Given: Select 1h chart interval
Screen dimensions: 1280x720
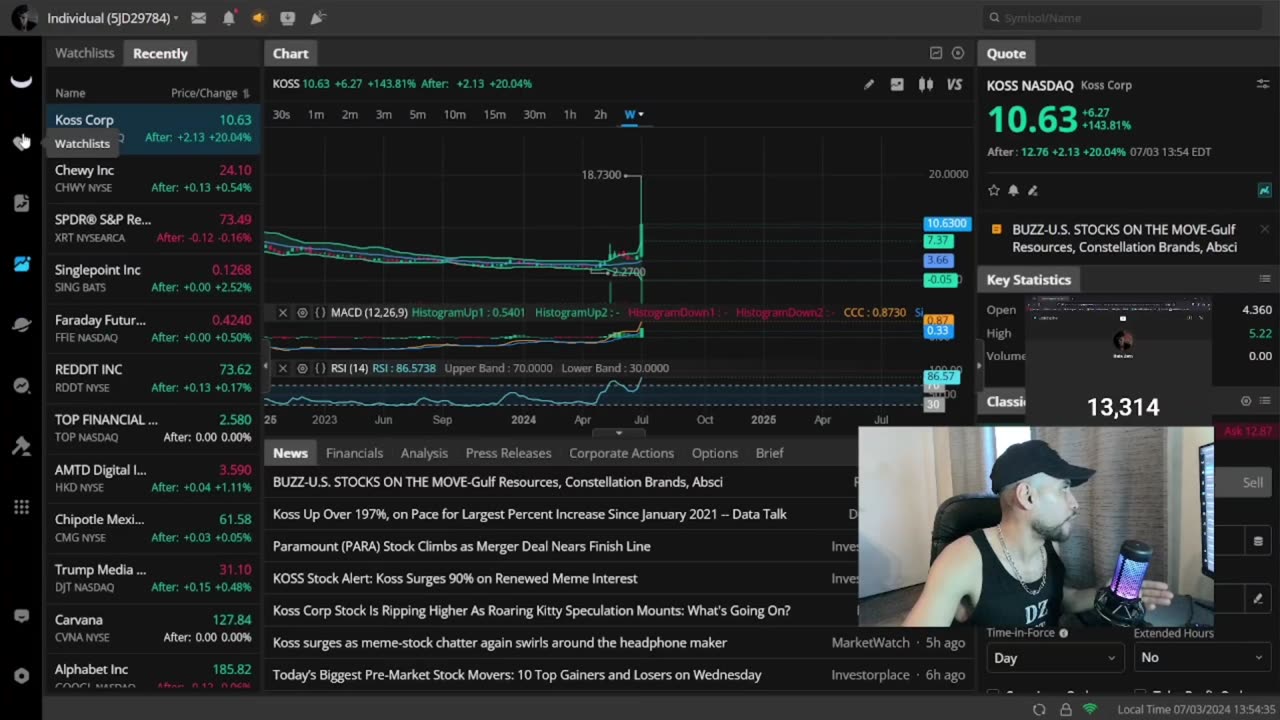Looking at the screenshot, I should pyautogui.click(x=569, y=114).
